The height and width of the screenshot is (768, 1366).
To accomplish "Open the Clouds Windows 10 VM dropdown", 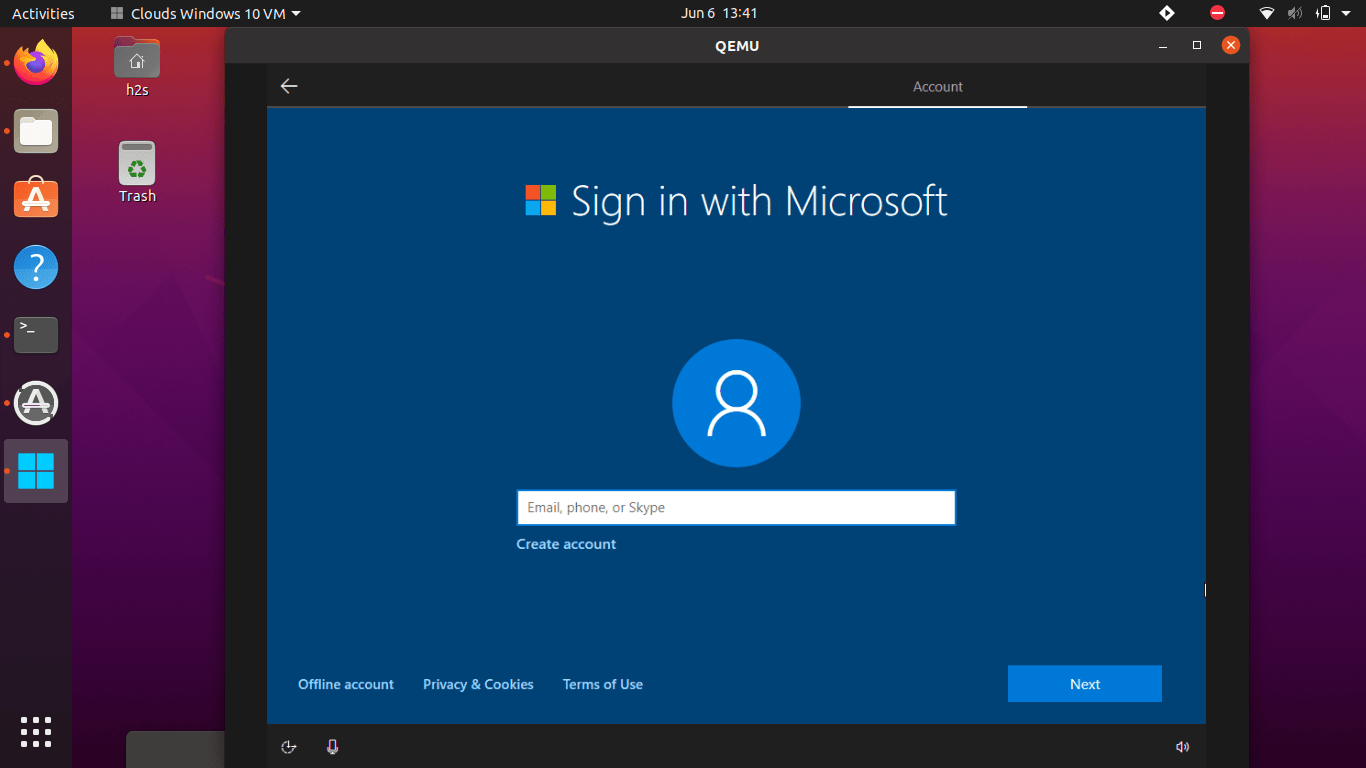I will click(x=204, y=13).
